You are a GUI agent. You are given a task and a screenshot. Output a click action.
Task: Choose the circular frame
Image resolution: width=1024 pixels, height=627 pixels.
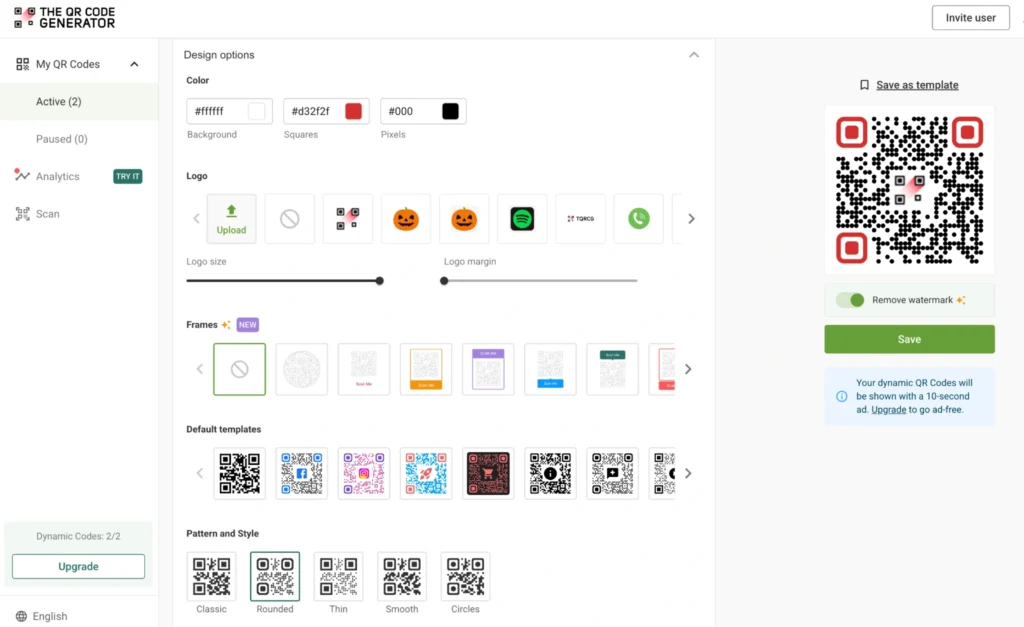pyautogui.click(x=302, y=369)
